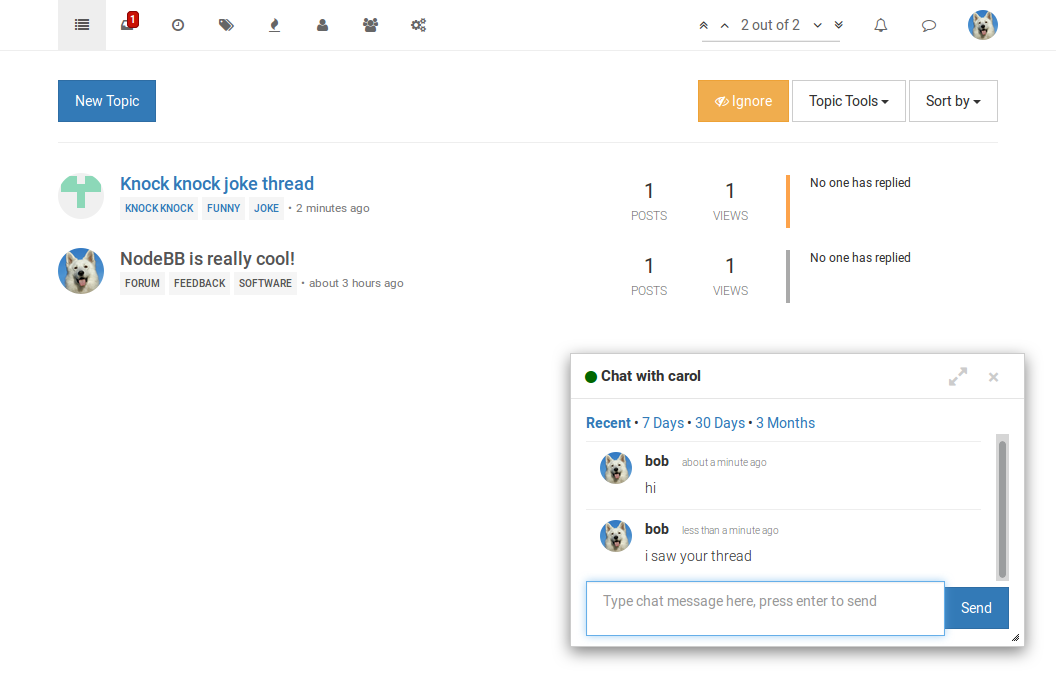The width and height of the screenshot is (1056, 680).
Task: Select the Recent topics clock icon
Action: click(x=177, y=25)
